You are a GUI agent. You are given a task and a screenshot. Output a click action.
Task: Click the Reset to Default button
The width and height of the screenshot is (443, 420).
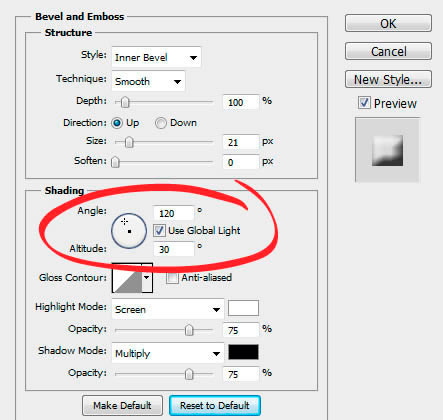coord(215,405)
